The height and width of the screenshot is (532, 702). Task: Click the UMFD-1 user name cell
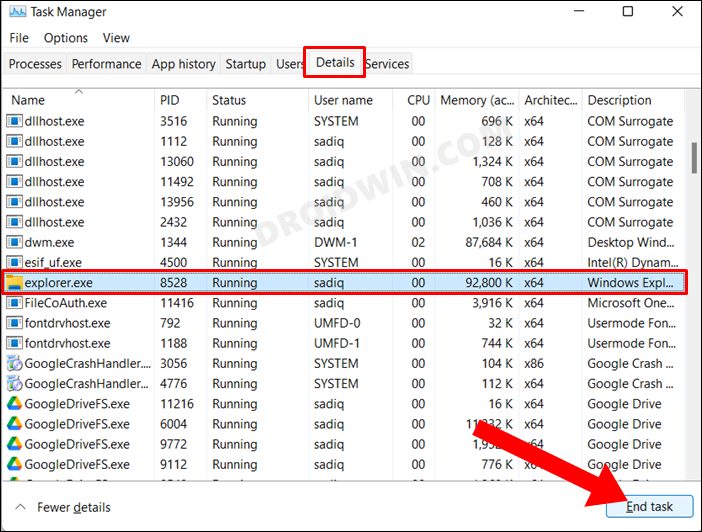337,343
